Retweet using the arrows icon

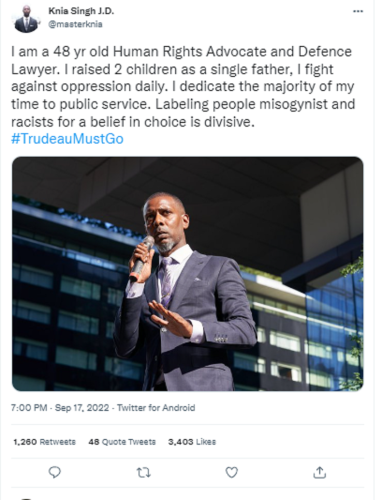click(x=144, y=473)
